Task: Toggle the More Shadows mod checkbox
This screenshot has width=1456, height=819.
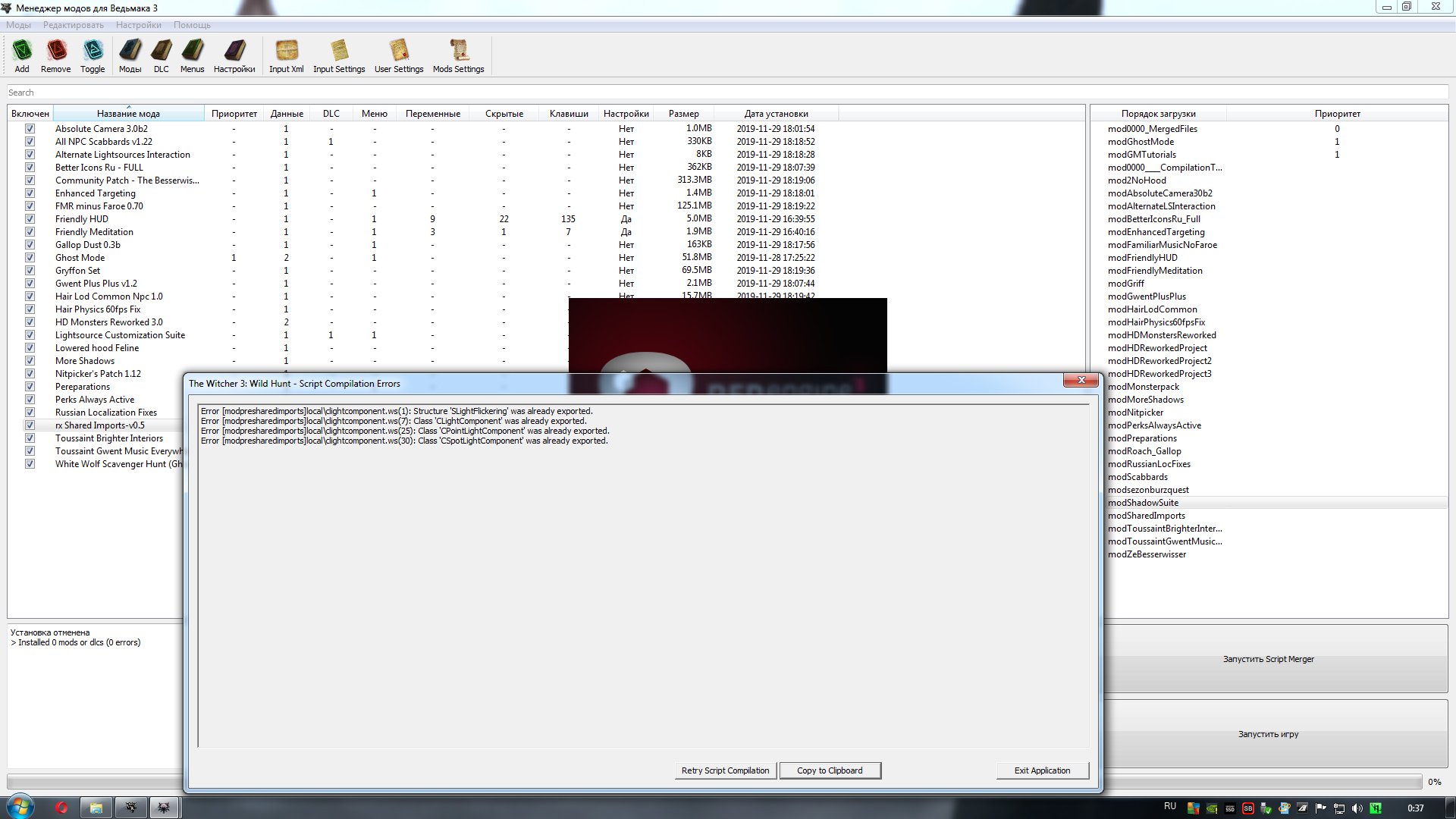Action: pos(30,361)
